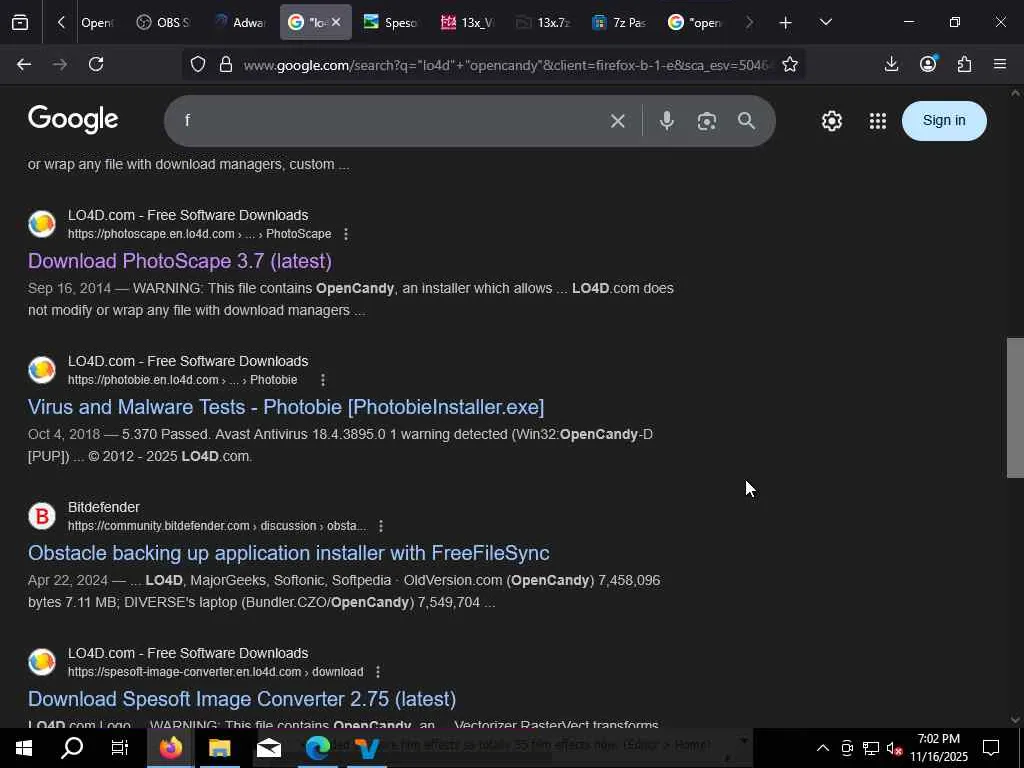Search by image with Google Lens icon

tap(707, 121)
